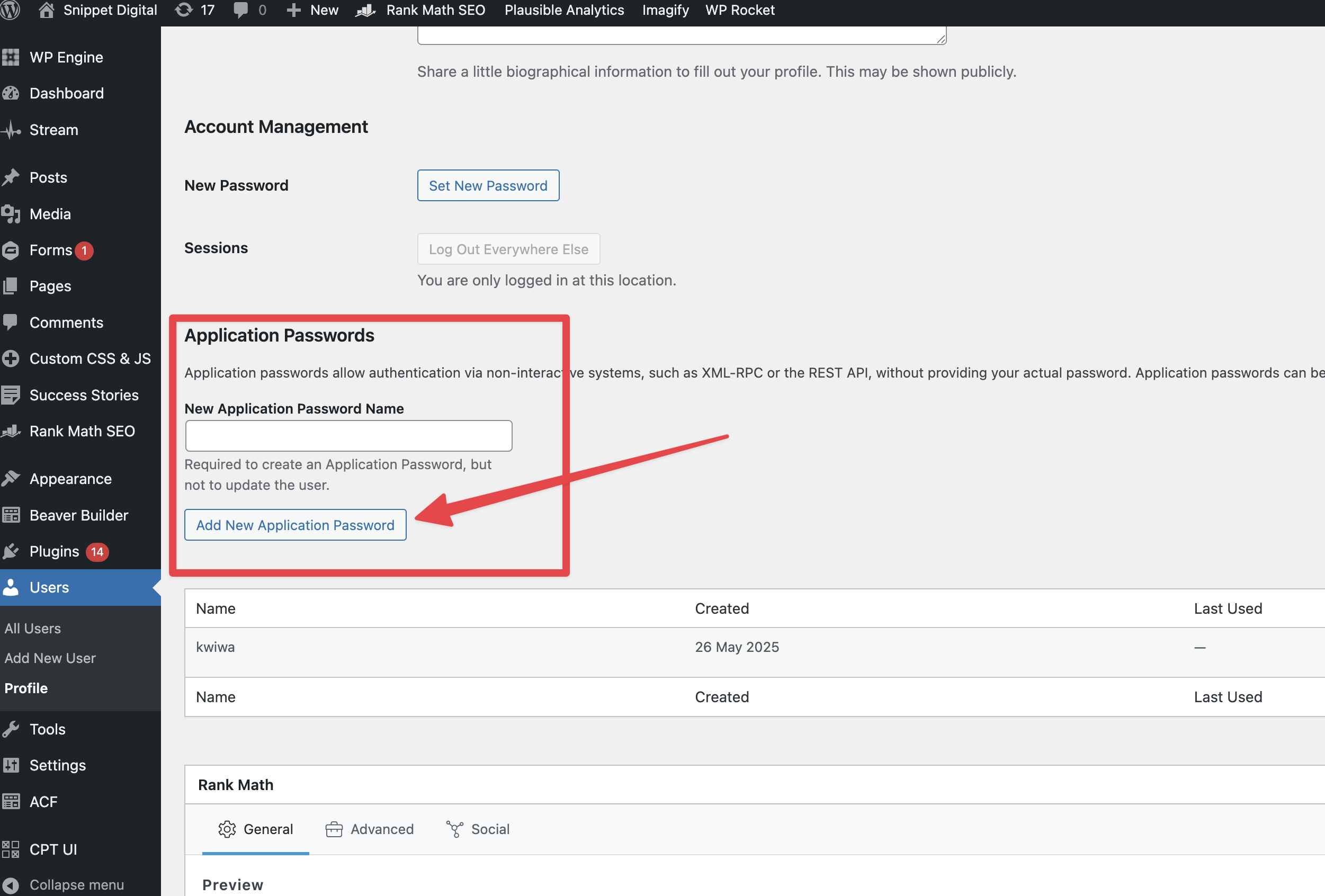Click the Settings icon in sidebar
Viewport: 1325px width, 896px height.
11,766
